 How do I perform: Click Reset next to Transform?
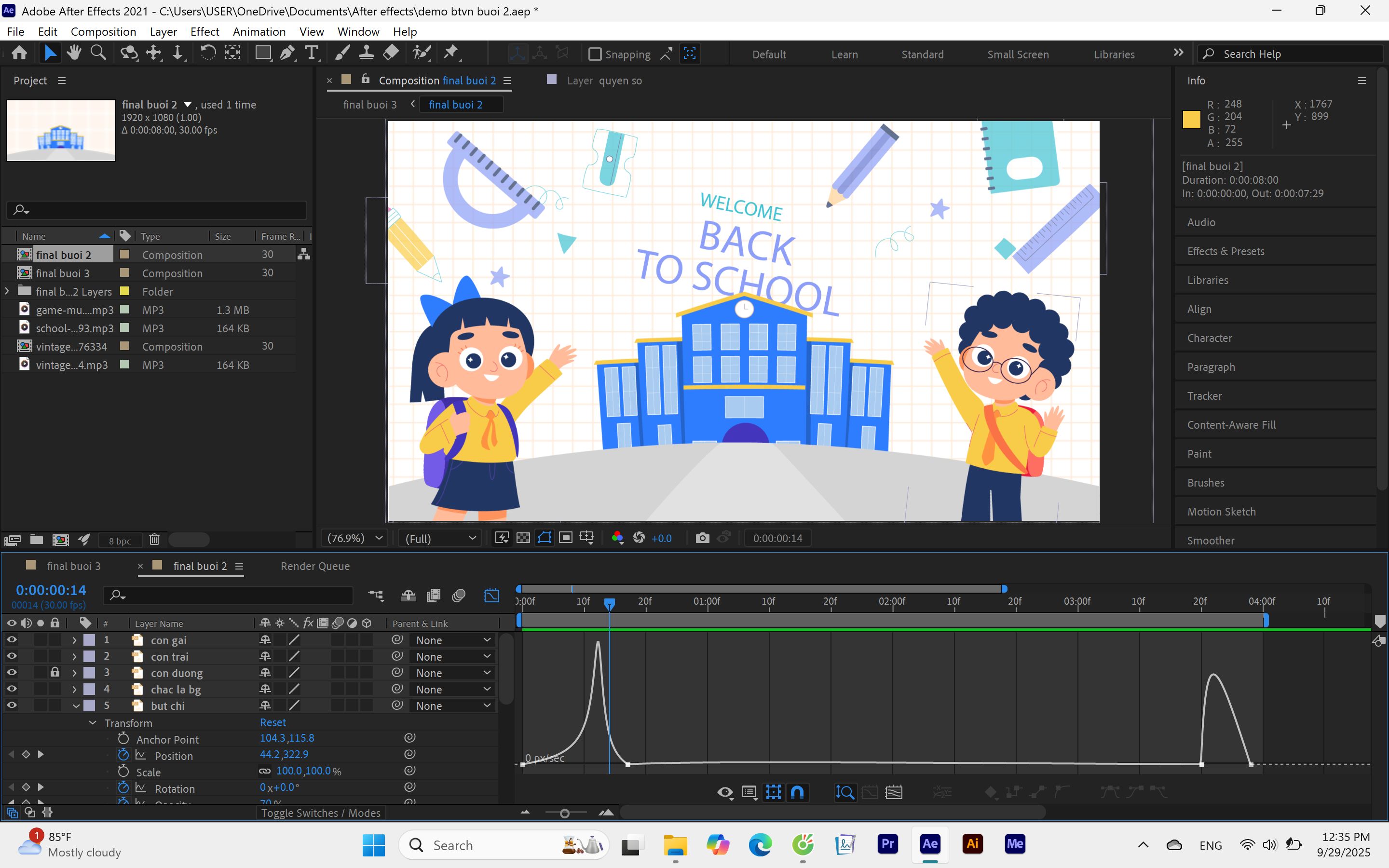coord(272,722)
